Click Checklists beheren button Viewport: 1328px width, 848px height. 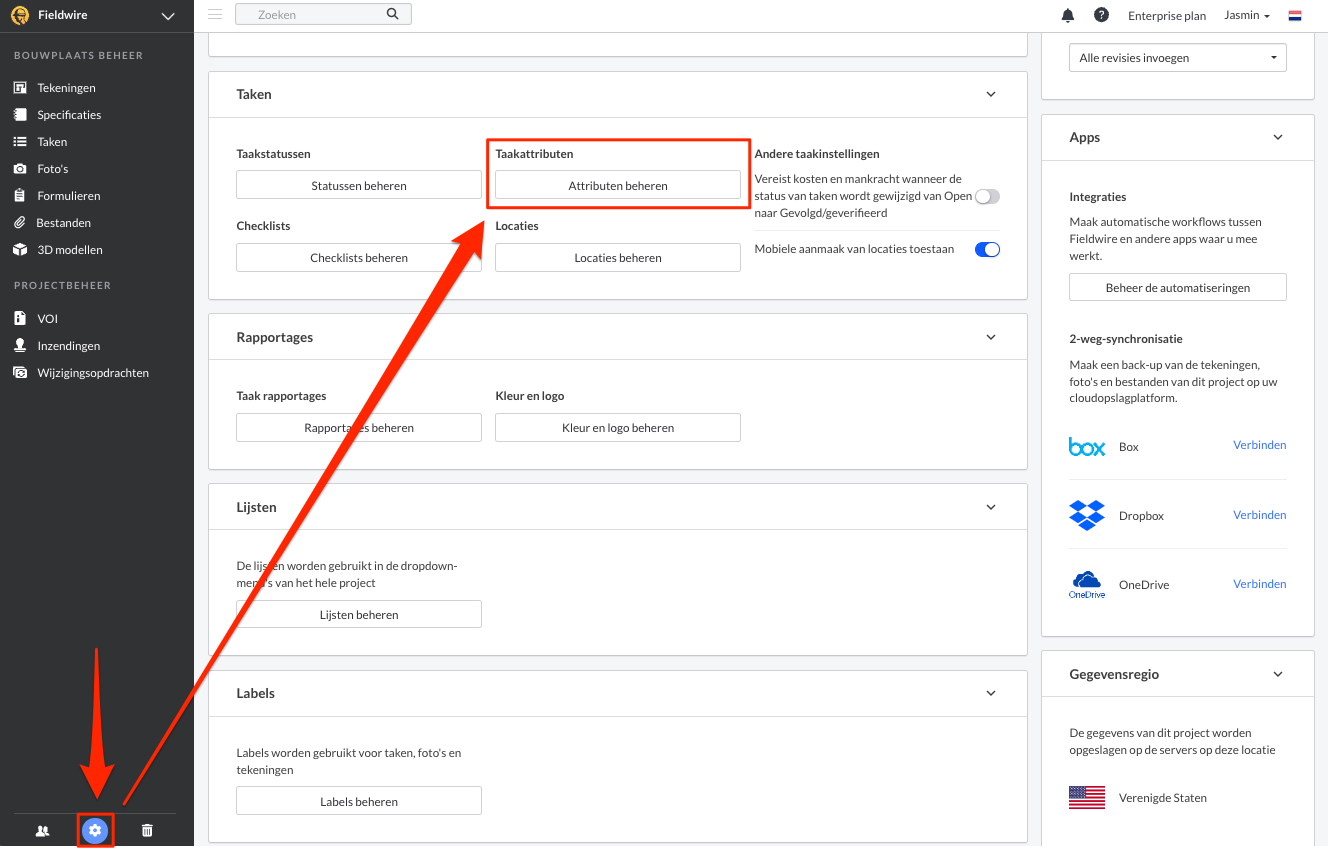359,257
